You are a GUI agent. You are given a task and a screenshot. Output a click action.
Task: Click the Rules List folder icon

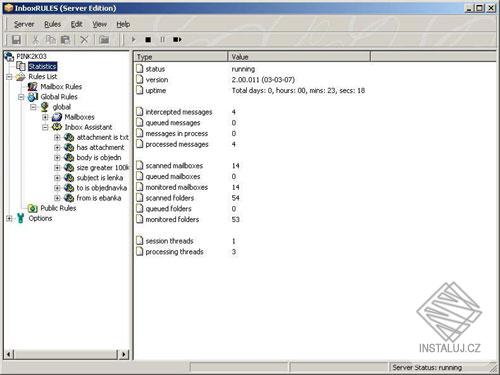pyautogui.click(x=21, y=77)
